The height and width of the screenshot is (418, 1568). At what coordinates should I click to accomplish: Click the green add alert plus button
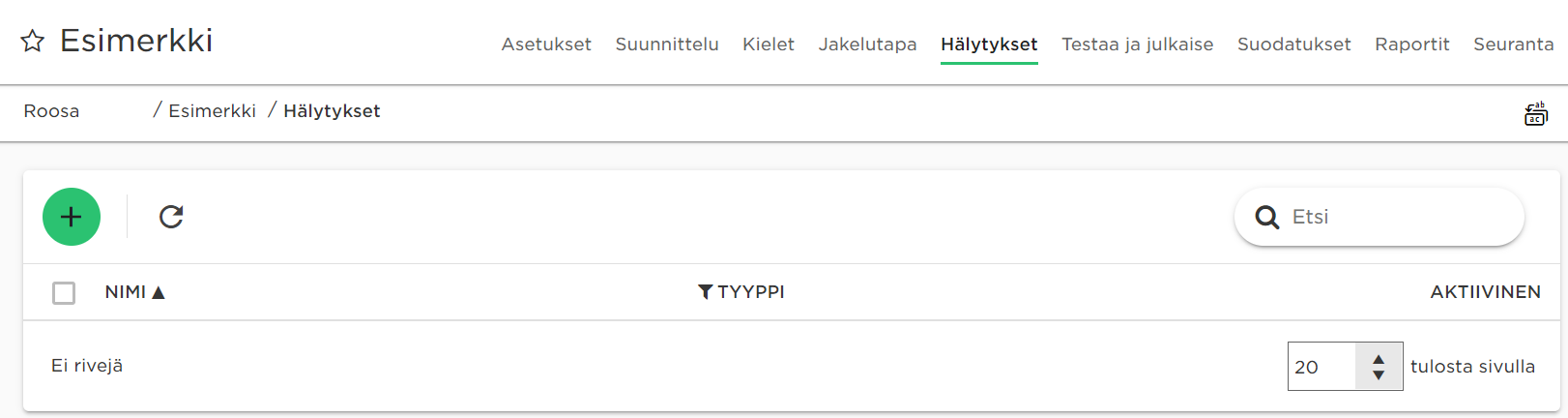pyautogui.click(x=72, y=217)
